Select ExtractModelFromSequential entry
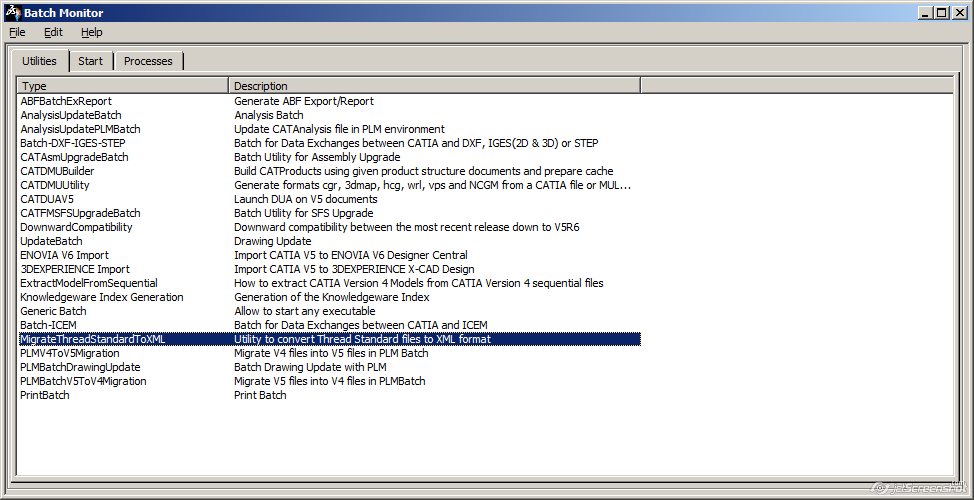The image size is (974, 500). point(89,283)
